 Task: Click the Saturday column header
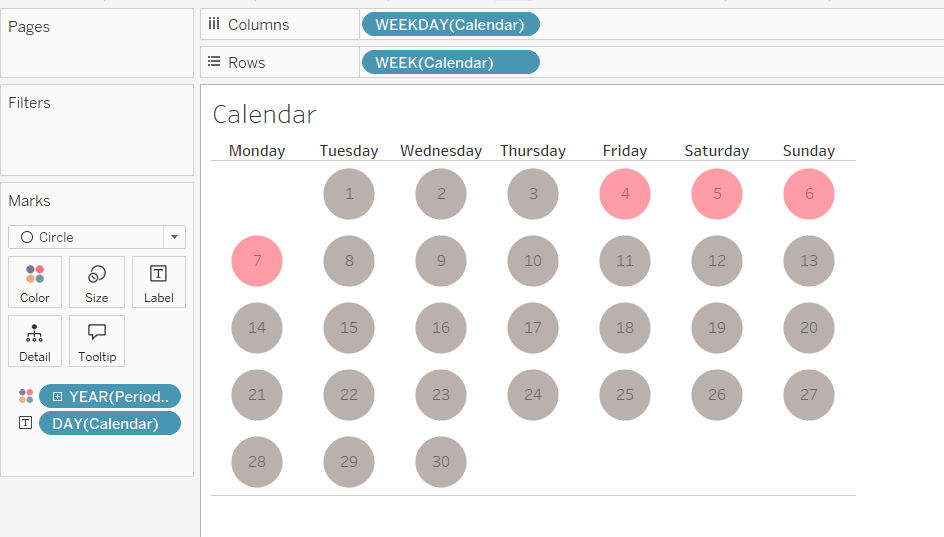coord(716,151)
